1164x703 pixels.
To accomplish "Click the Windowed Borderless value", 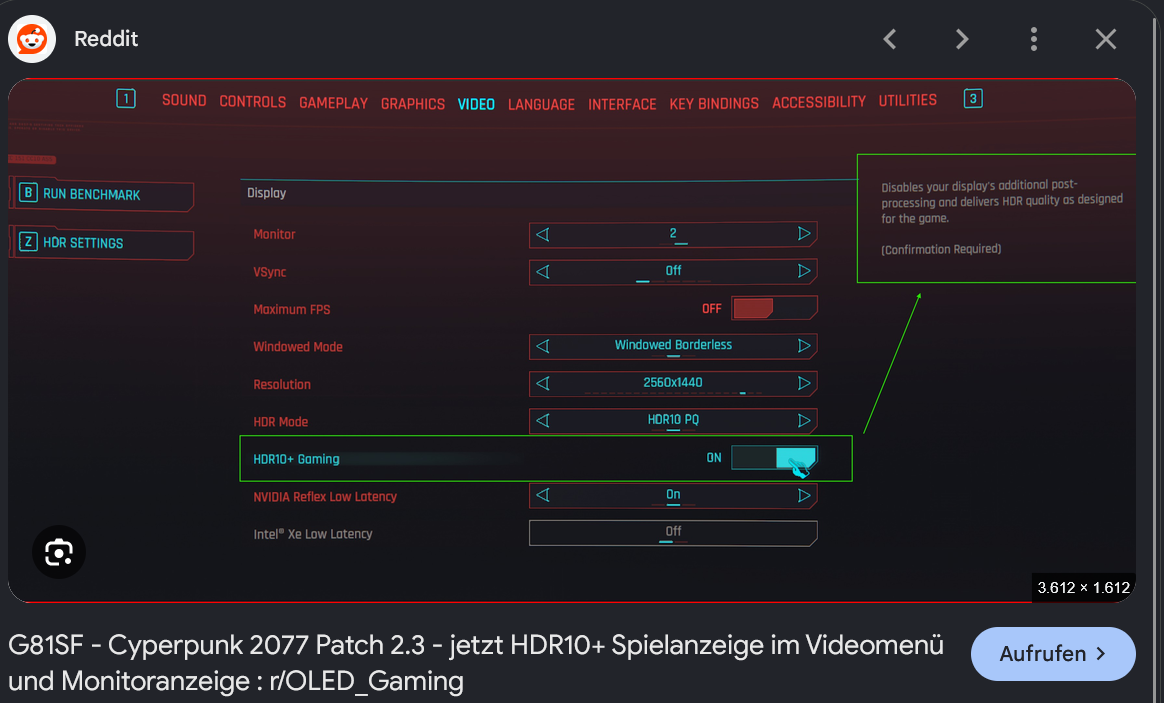I will (x=673, y=344).
